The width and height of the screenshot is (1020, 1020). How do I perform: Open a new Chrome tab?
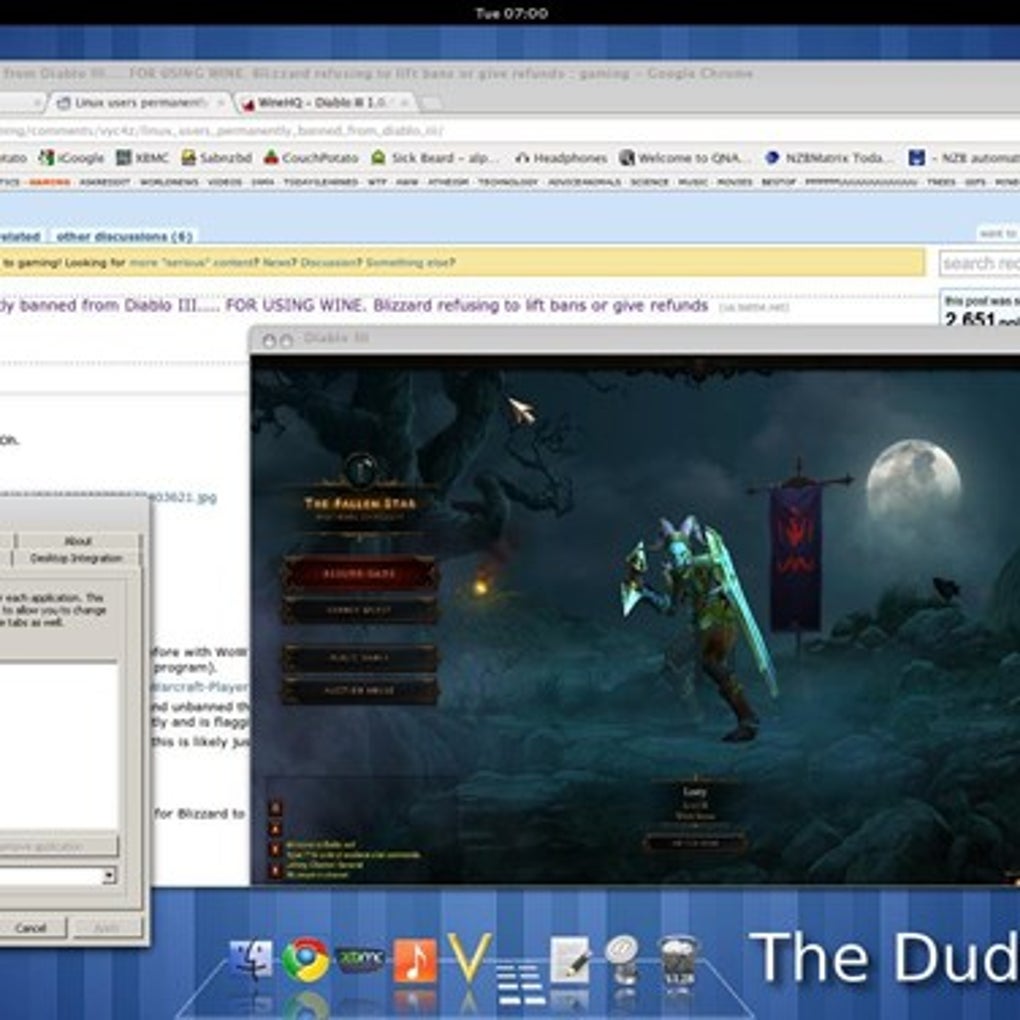[x=431, y=103]
